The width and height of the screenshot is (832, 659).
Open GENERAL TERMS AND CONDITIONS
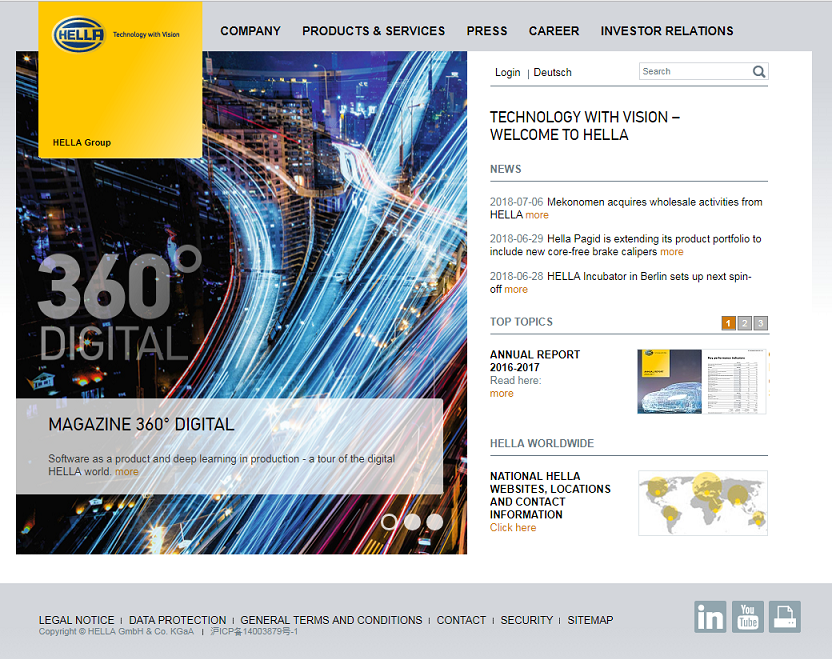point(331,620)
